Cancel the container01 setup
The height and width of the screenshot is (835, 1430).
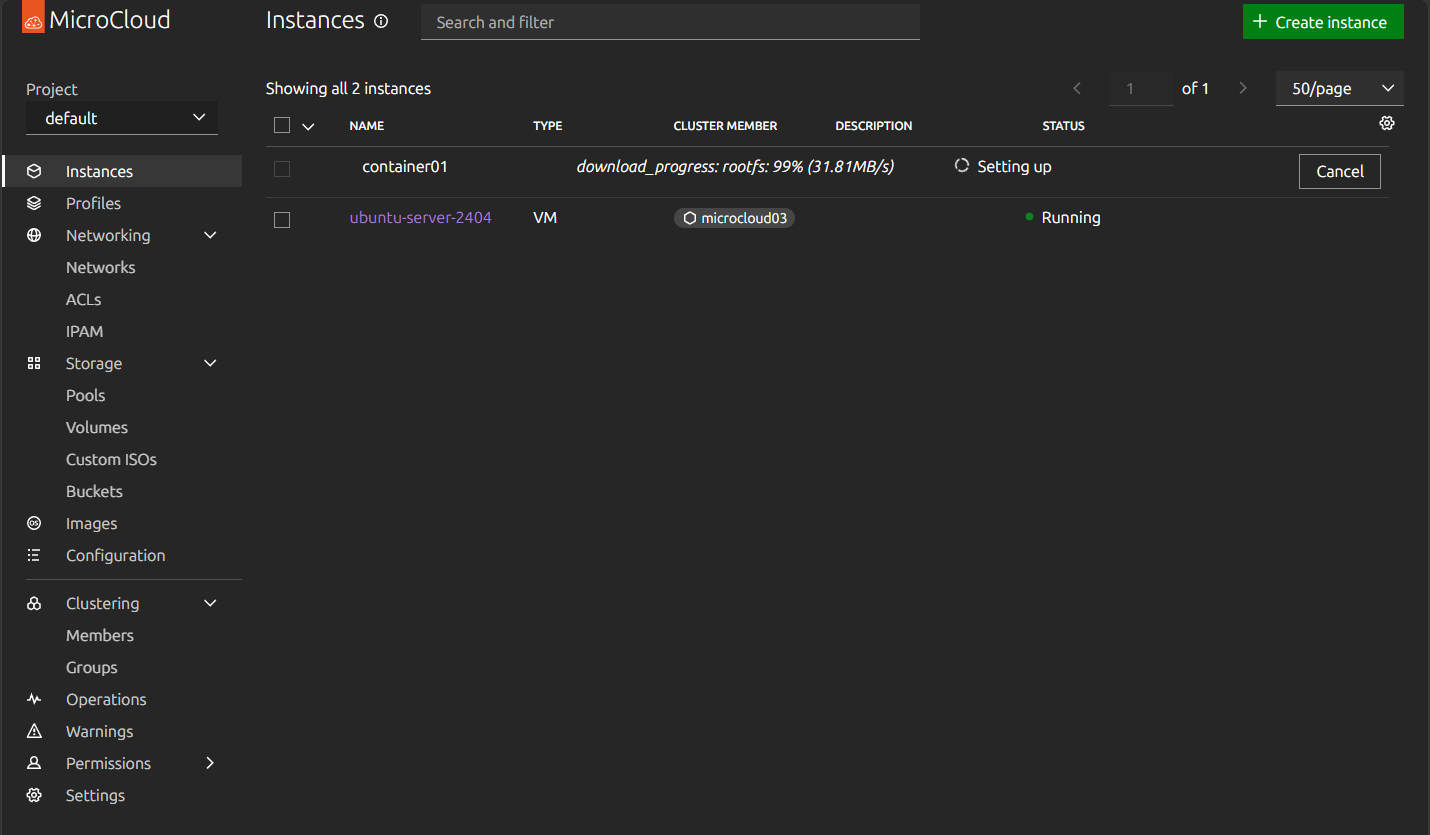click(x=1339, y=171)
